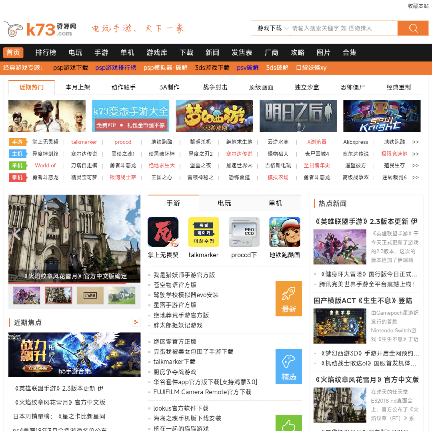This screenshot has width=432, height=431.
Task: Open 厂商 in the navigation bar
Action: click(x=271, y=52)
